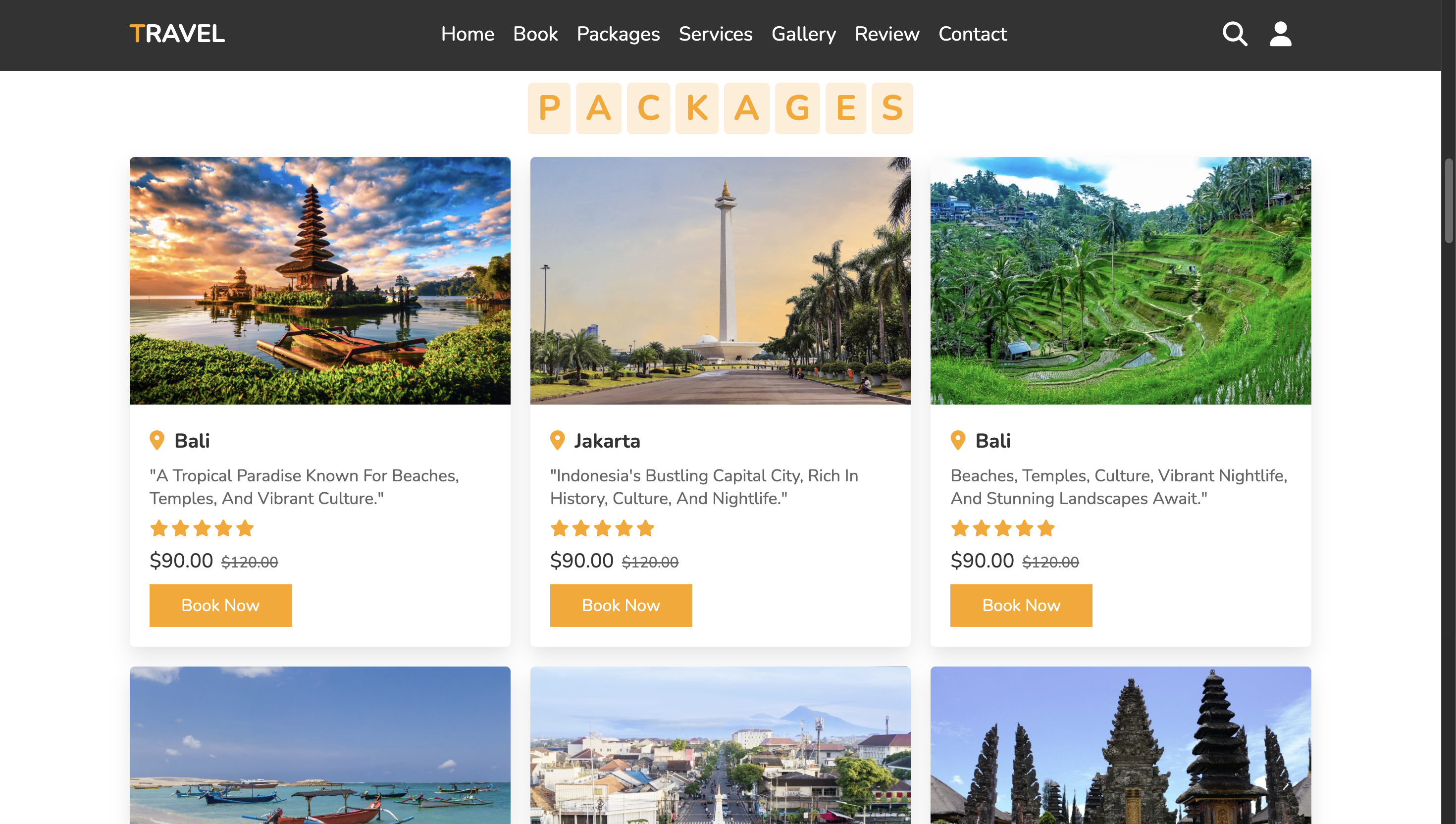The width and height of the screenshot is (1456, 824).
Task: Click the last star on the Jakarta rating
Action: (645, 528)
